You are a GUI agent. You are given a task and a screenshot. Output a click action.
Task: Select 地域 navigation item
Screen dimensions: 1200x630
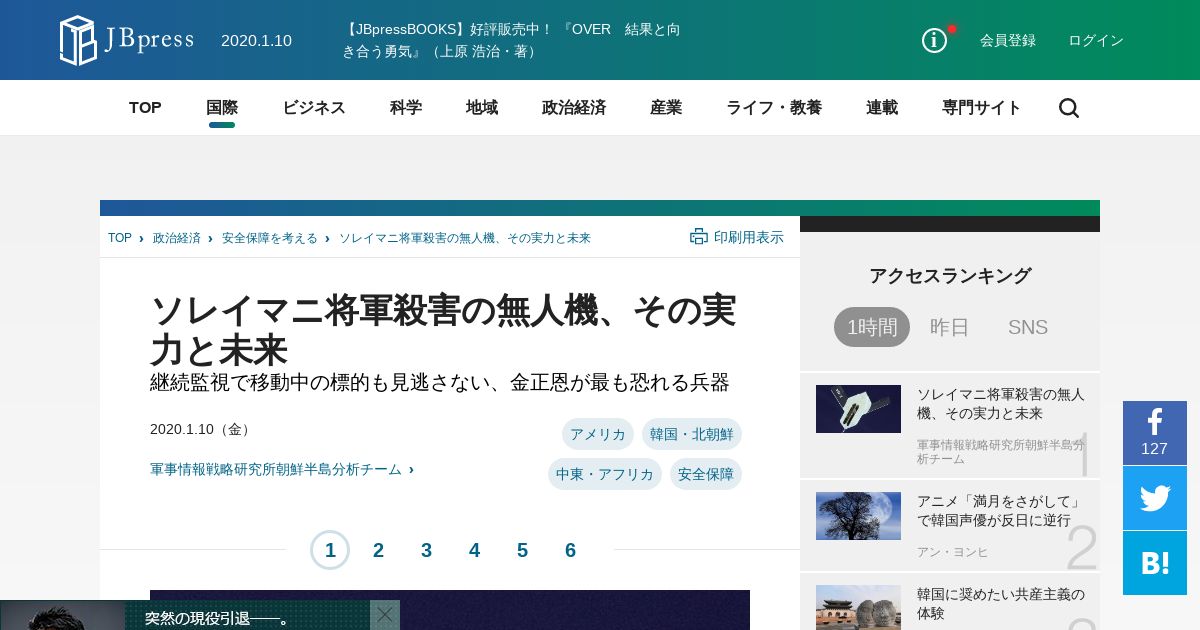[482, 108]
